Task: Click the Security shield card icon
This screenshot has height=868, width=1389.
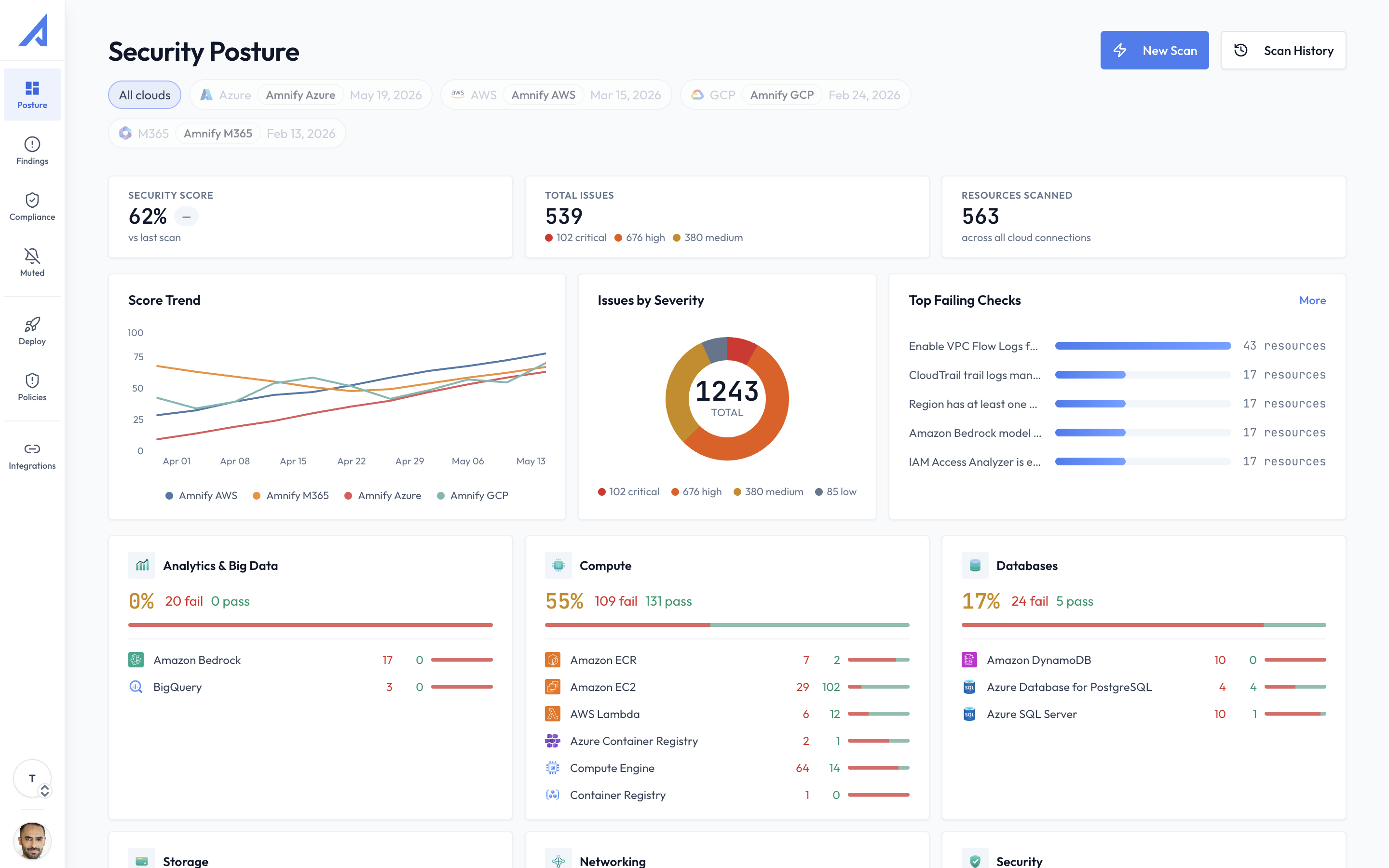Action: 975,861
